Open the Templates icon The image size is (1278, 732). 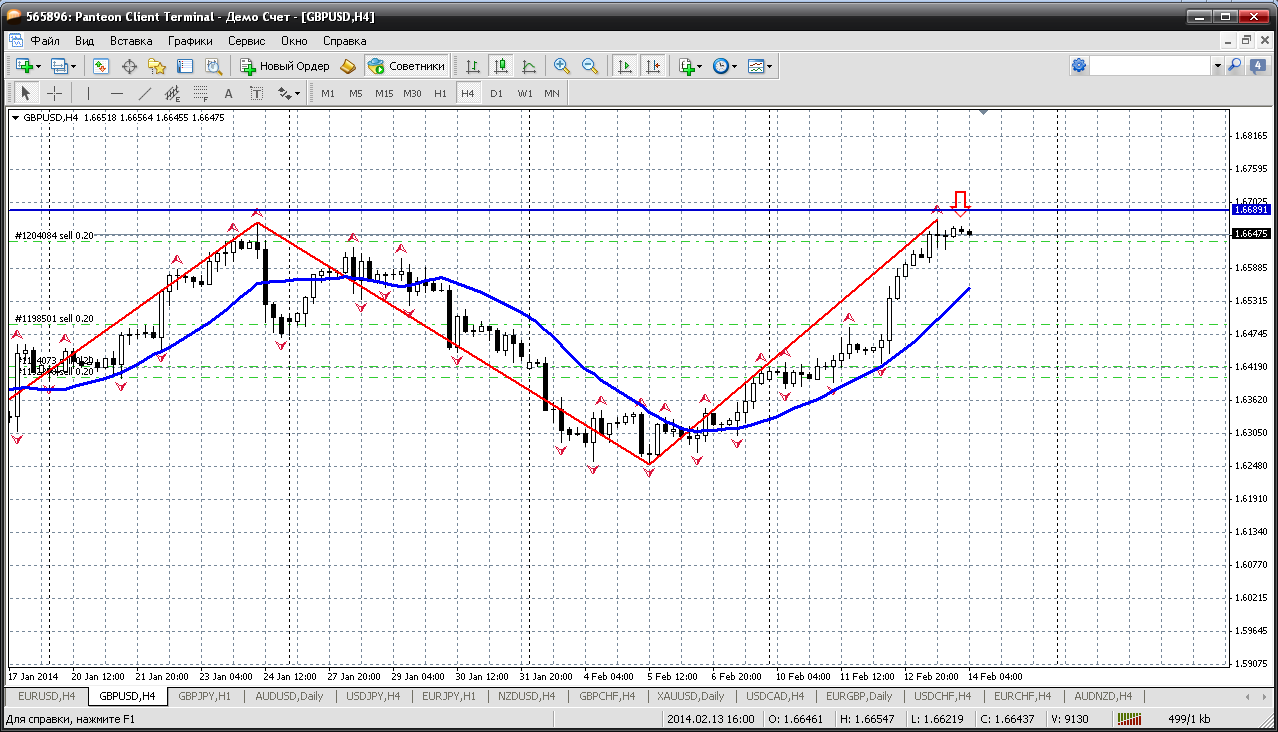[x=755, y=66]
